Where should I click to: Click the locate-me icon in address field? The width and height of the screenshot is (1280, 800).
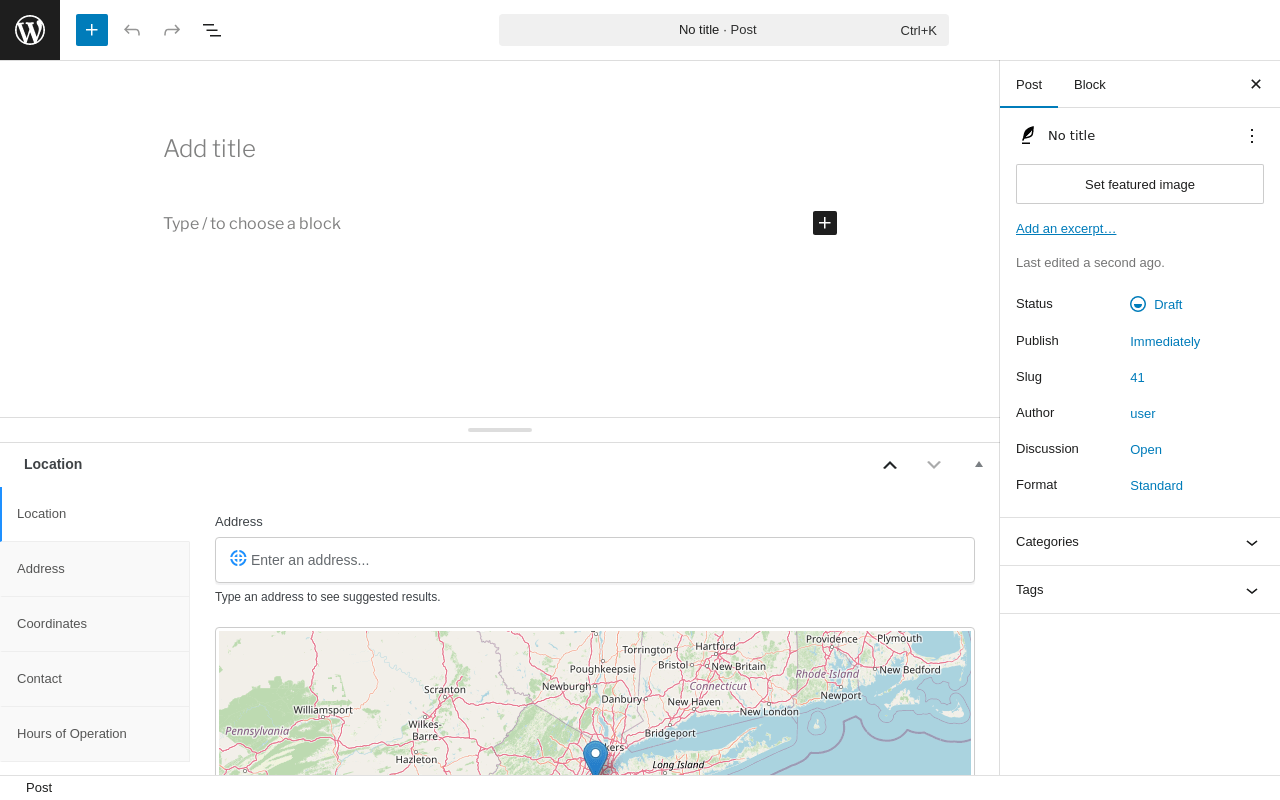tap(238, 558)
